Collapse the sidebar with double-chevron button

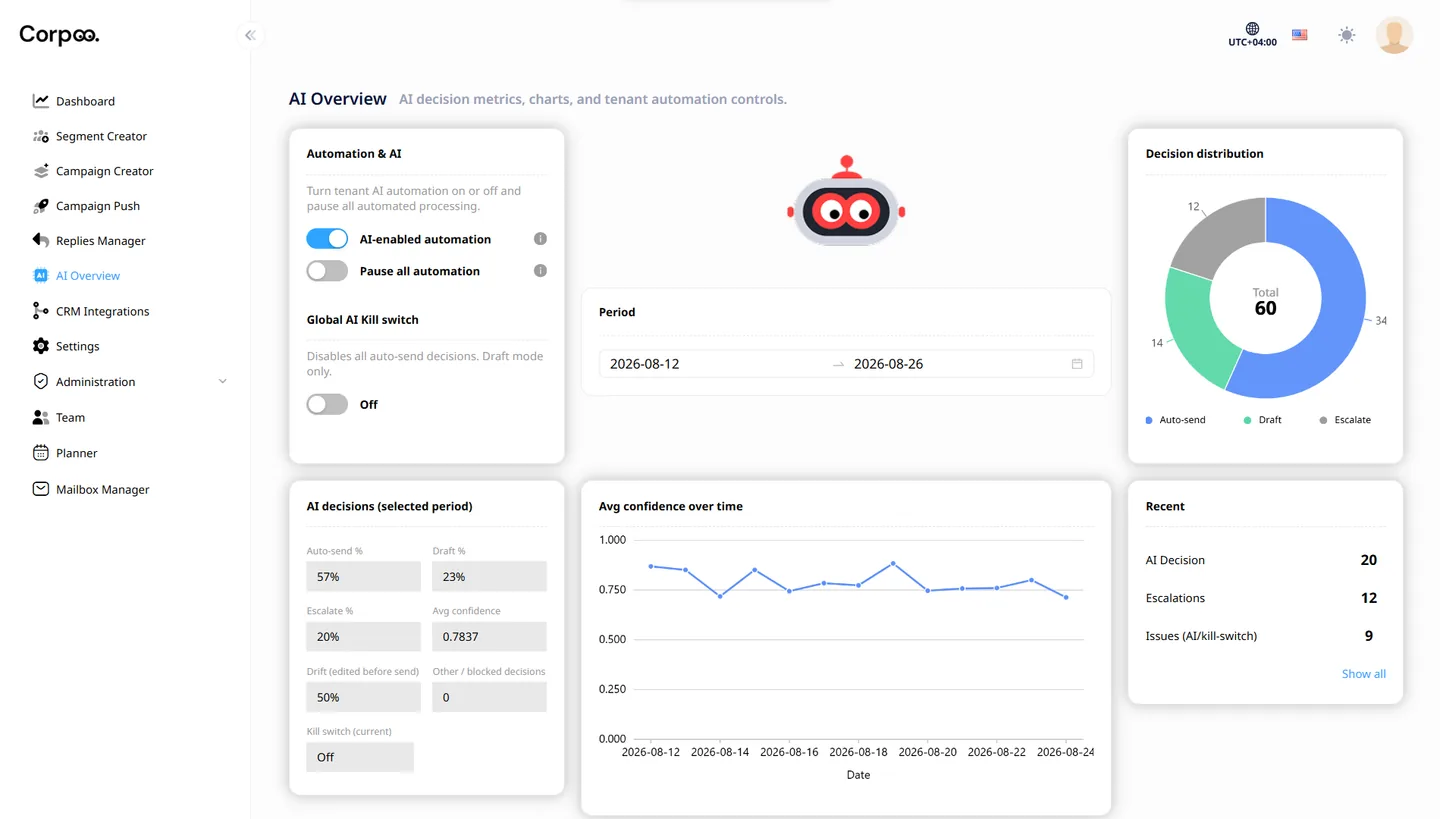(250, 35)
